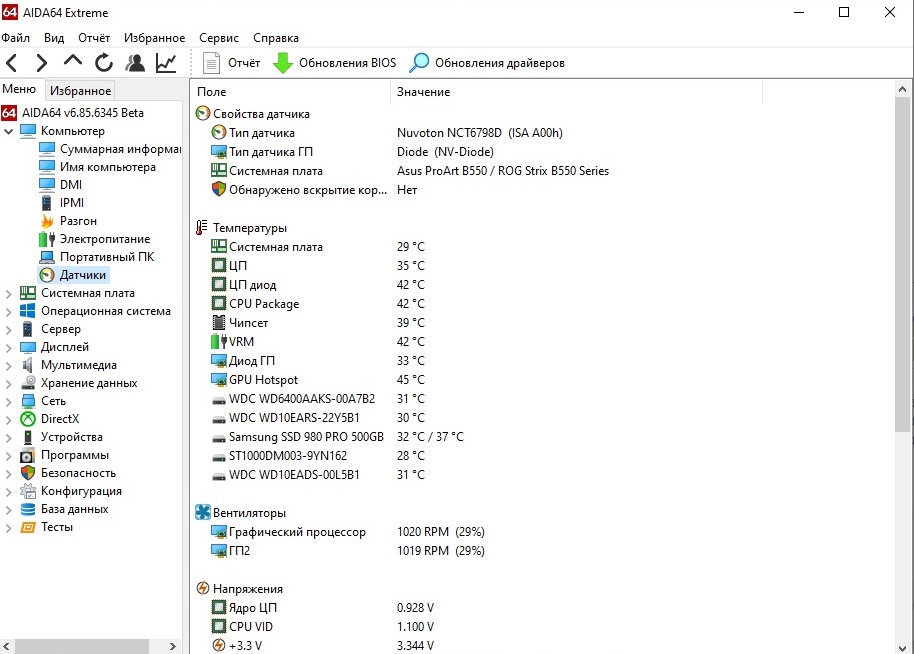Open the Файл menu
The image size is (914, 654).
16,38
